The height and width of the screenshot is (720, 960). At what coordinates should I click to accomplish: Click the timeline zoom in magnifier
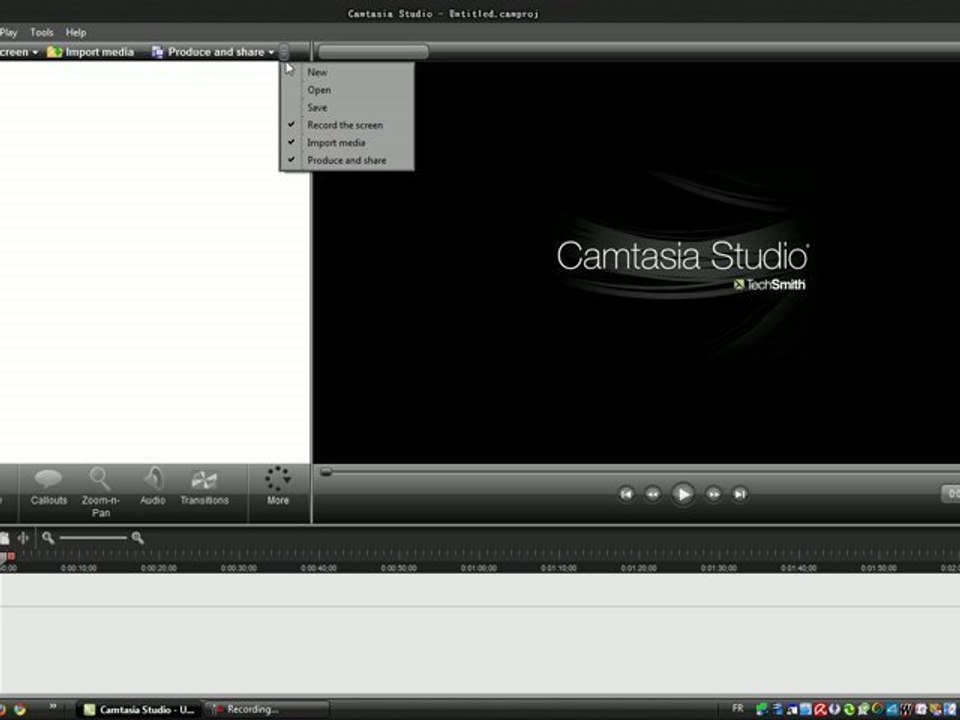coord(138,538)
